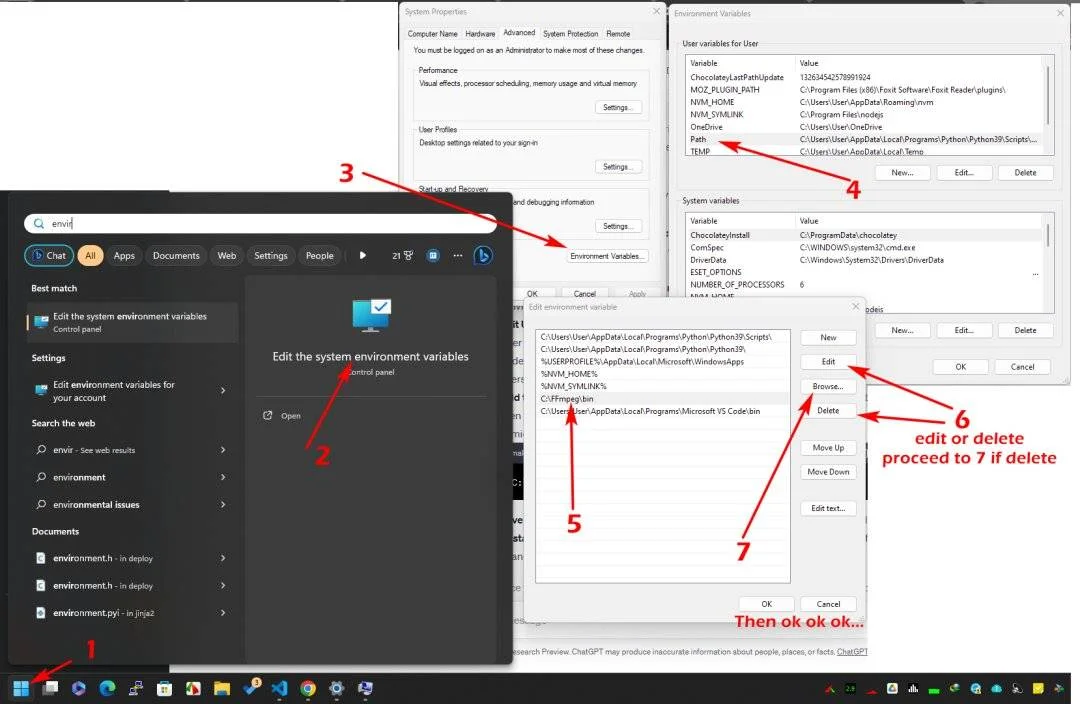Select NVM_SYMLINK user variable row

coord(866,114)
